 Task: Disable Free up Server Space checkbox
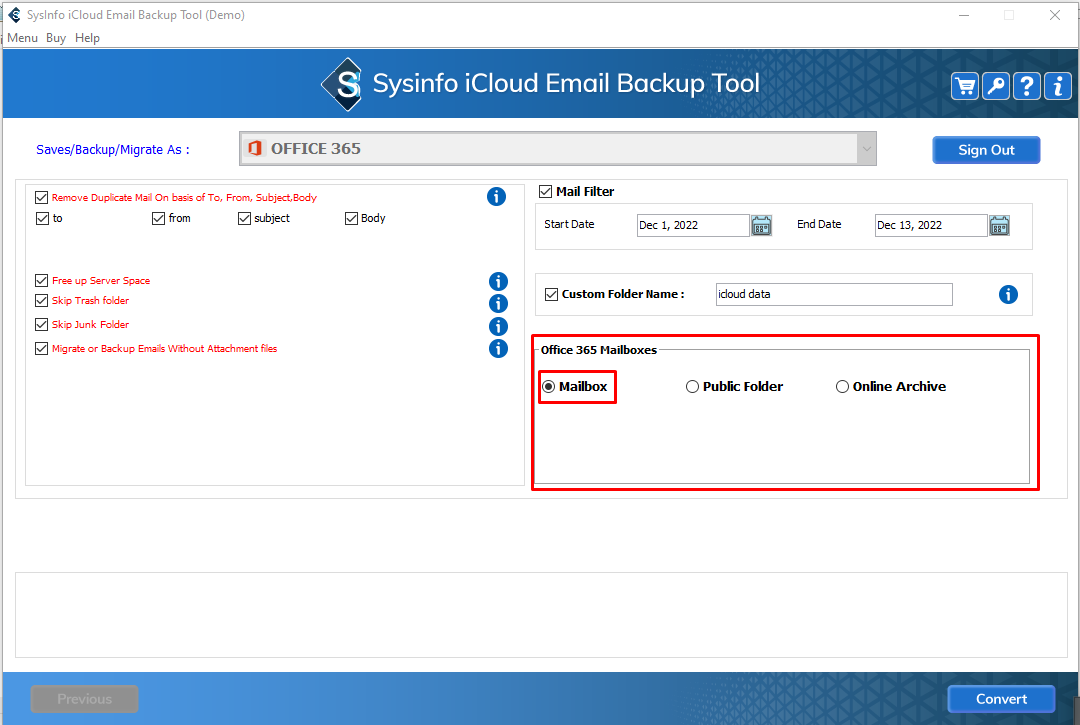41,281
